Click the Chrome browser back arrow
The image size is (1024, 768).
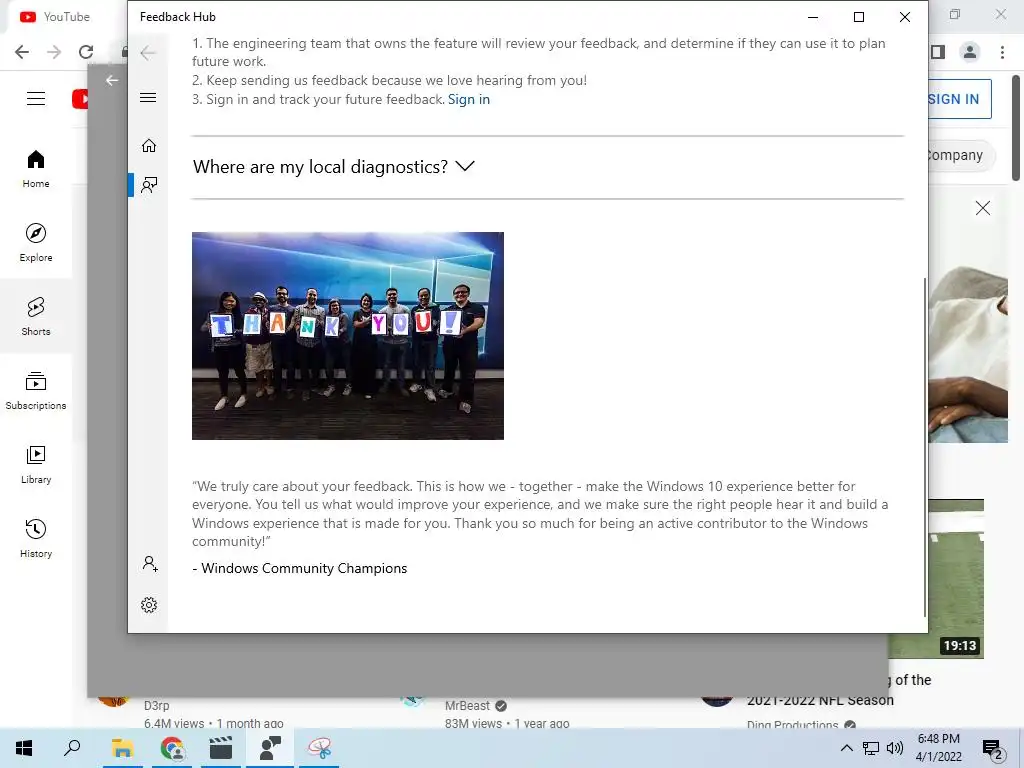[x=22, y=52]
